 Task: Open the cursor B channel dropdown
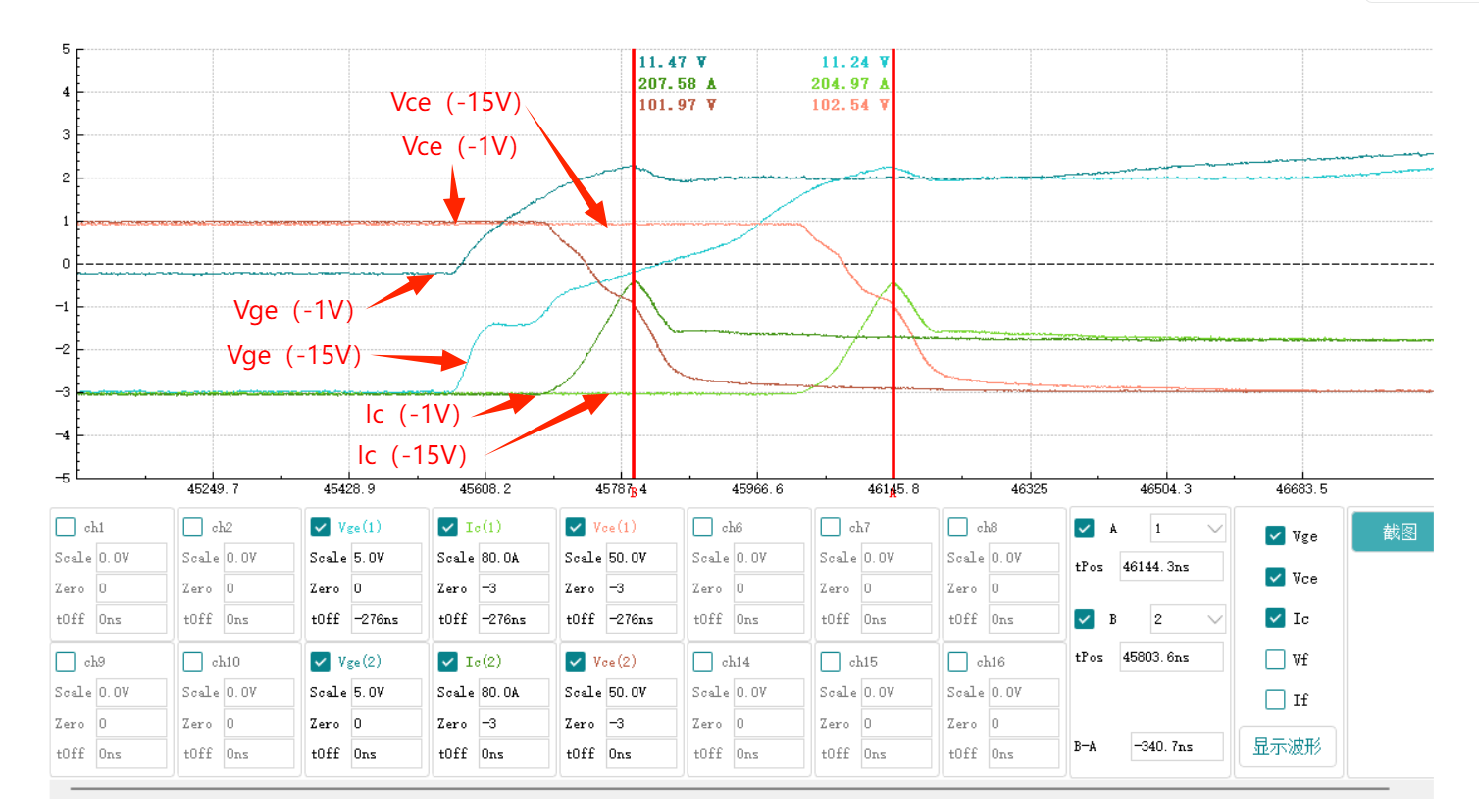pyautogui.click(x=1188, y=619)
